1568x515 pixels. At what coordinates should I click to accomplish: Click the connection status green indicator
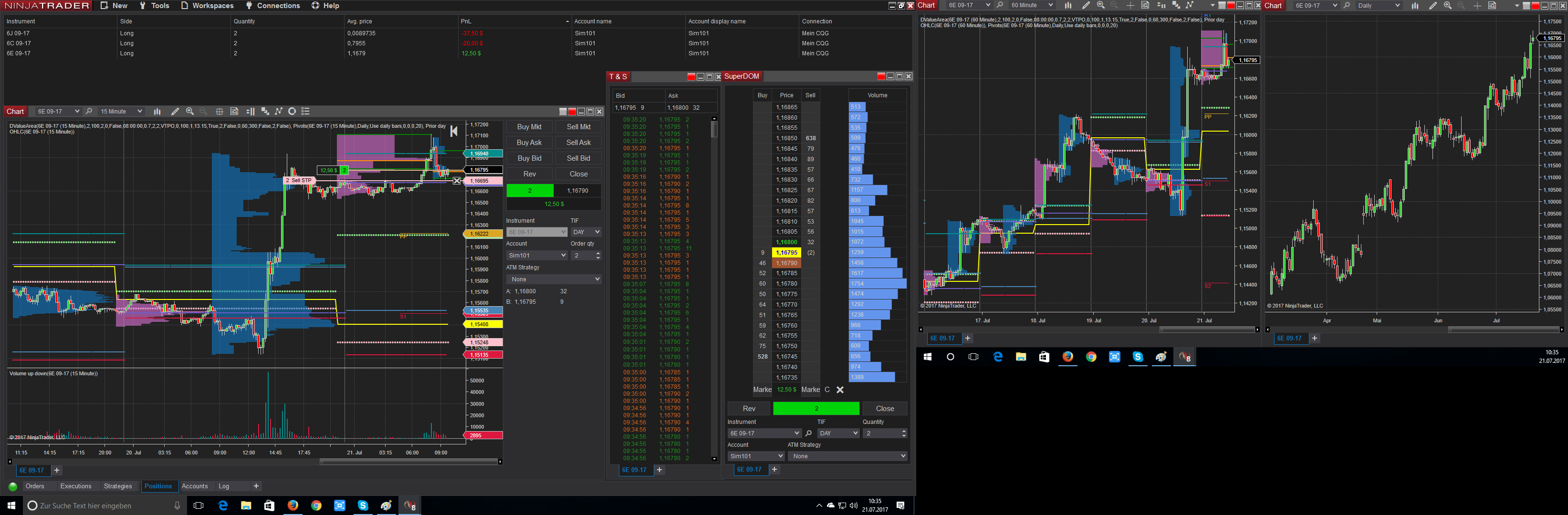(x=13, y=486)
